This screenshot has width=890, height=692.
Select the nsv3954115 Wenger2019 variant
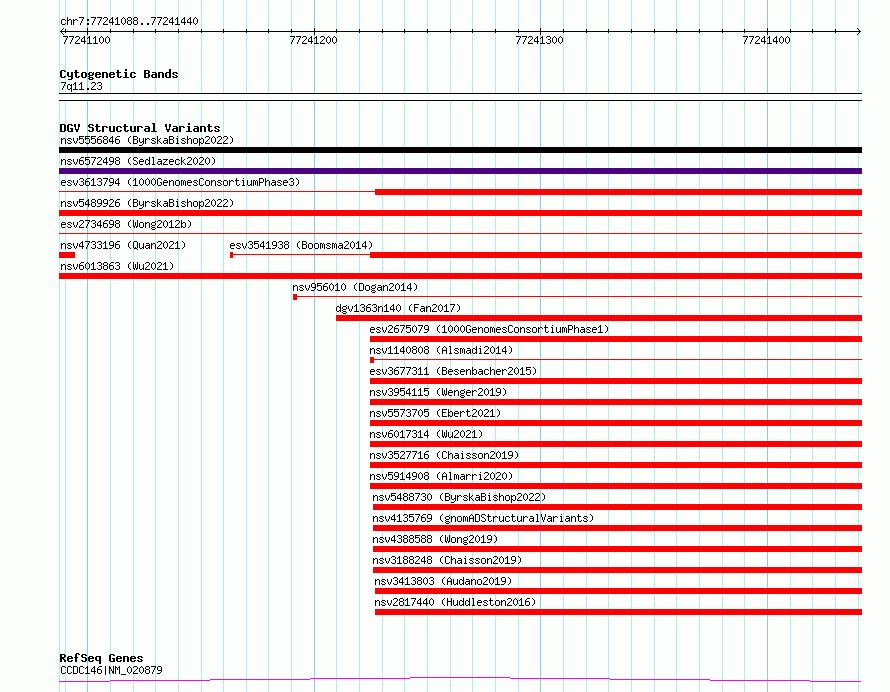coord(438,393)
